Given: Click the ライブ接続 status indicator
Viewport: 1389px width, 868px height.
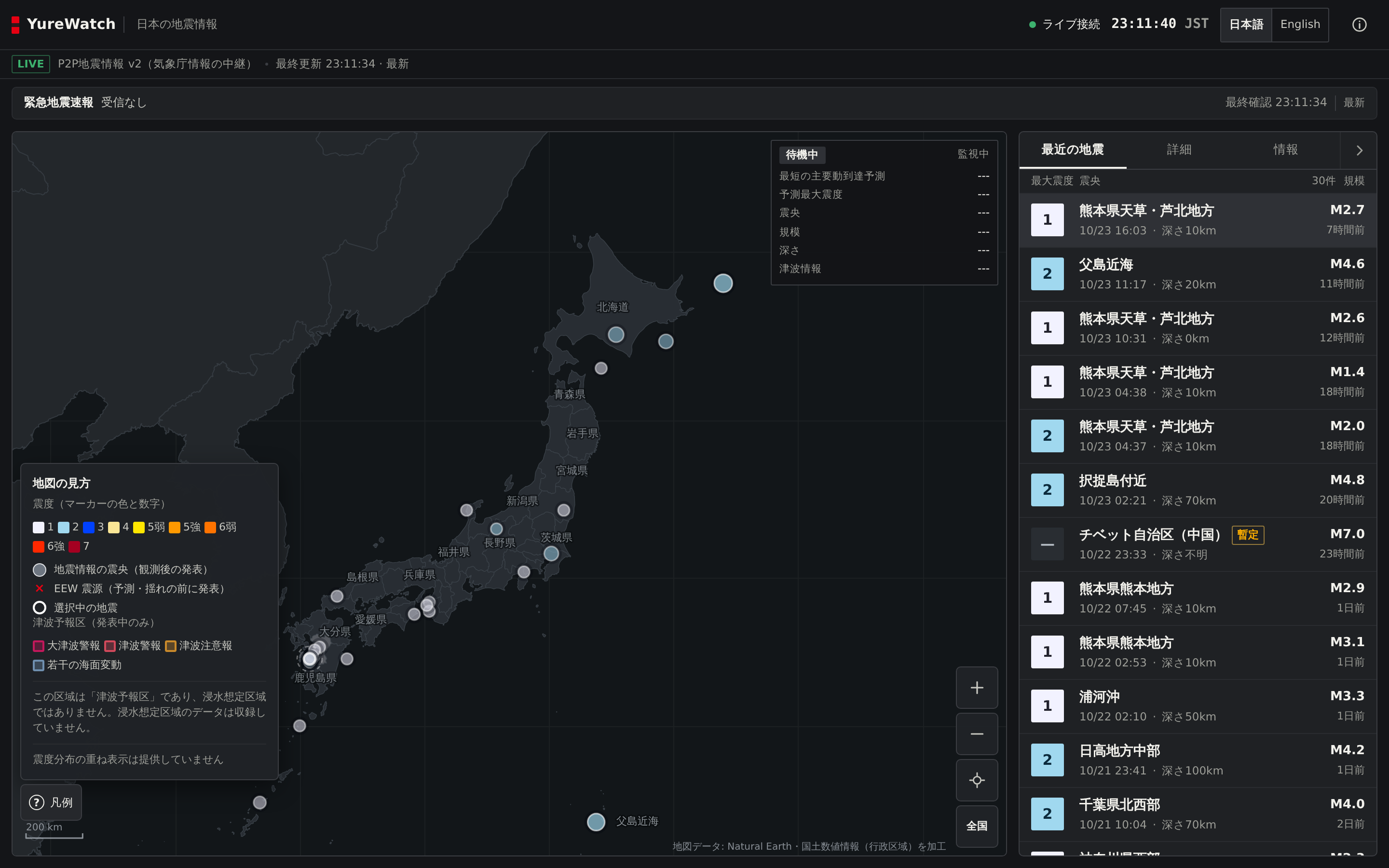Looking at the screenshot, I should tap(1065, 24).
